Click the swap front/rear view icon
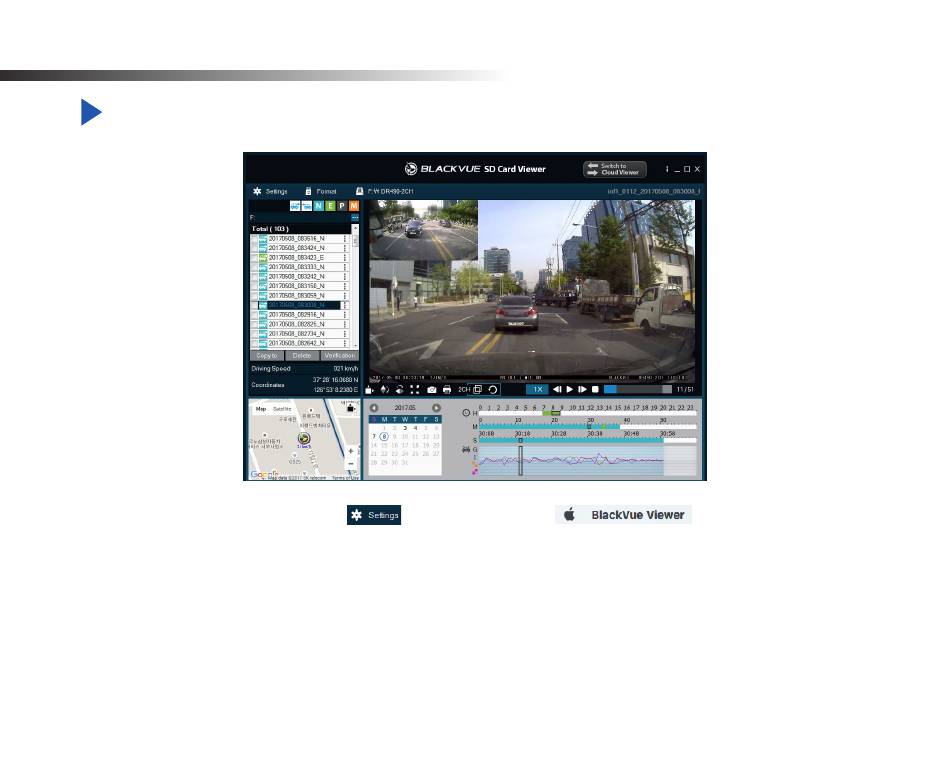 (493, 390)
